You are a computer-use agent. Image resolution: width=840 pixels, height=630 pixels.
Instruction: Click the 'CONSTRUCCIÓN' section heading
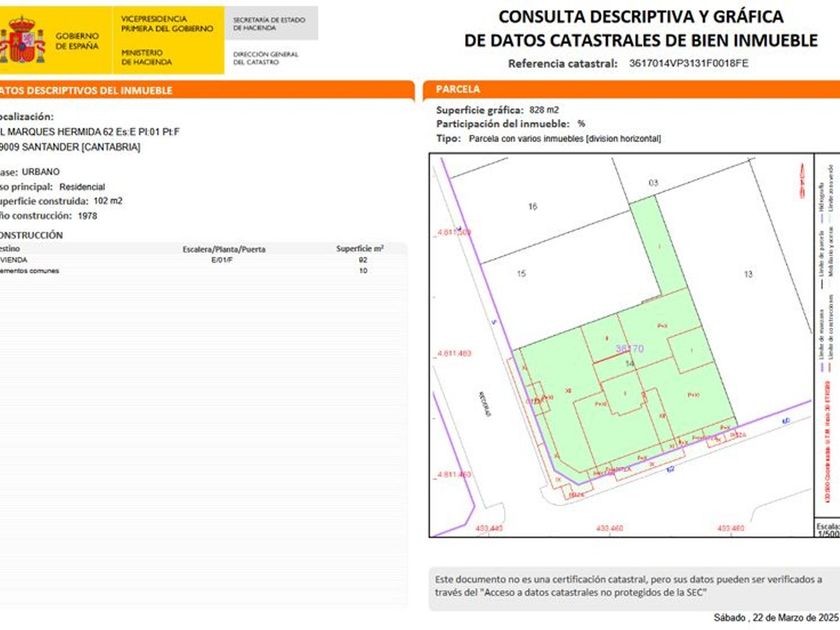coord(31,235)
